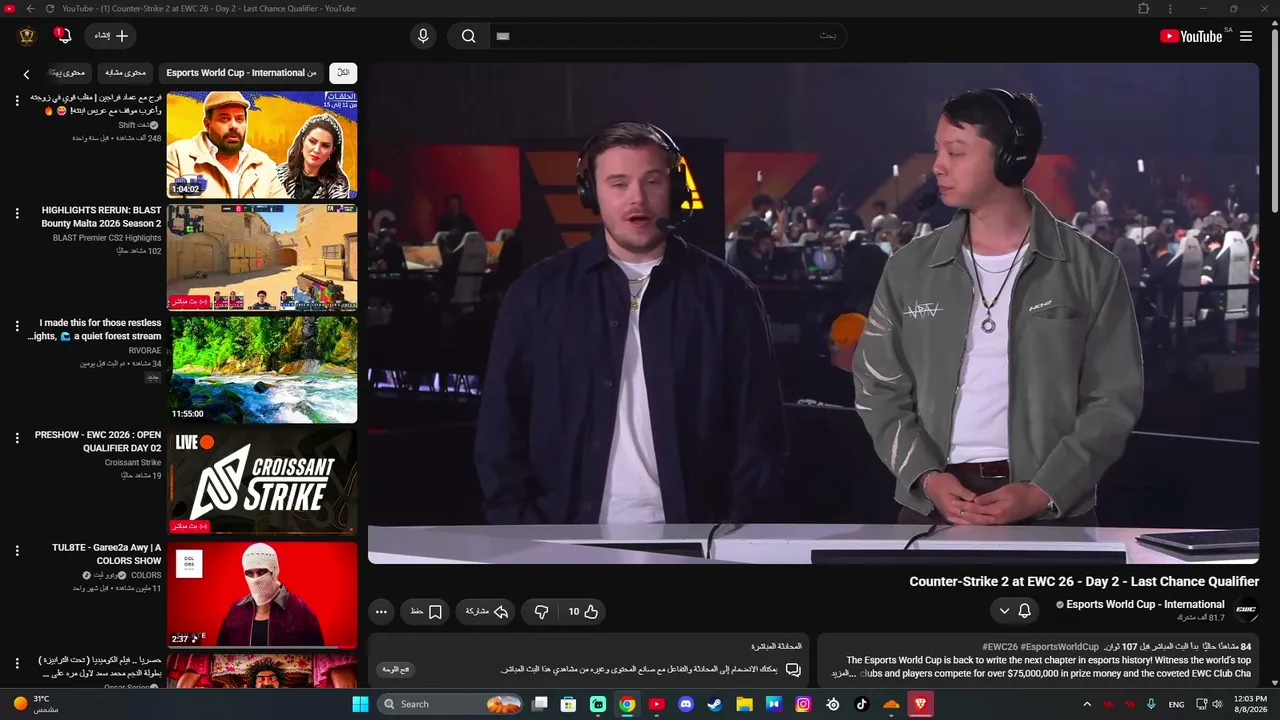Open options for quiet forest stream video
The width and height of the screenshot is (1280, 720).
[17, 326]
